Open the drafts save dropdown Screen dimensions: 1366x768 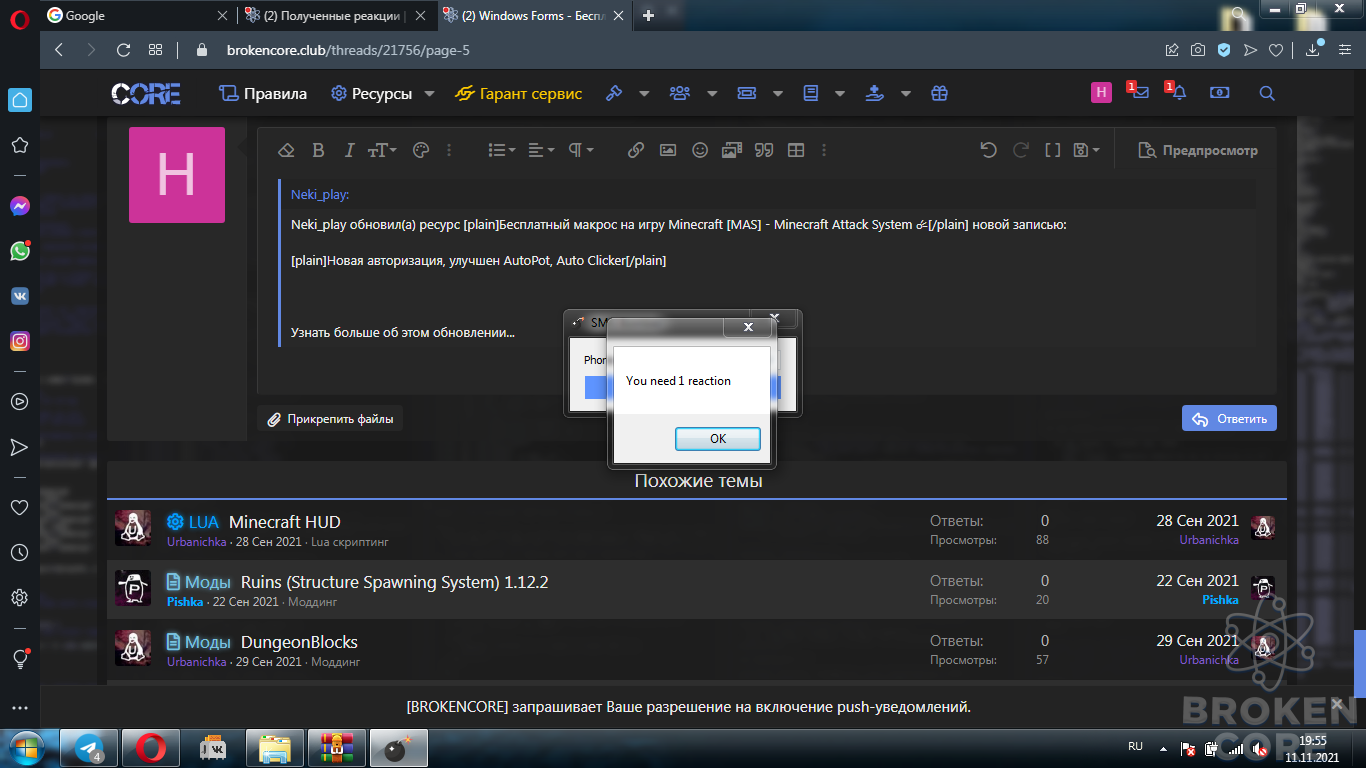coord(1086,150)
